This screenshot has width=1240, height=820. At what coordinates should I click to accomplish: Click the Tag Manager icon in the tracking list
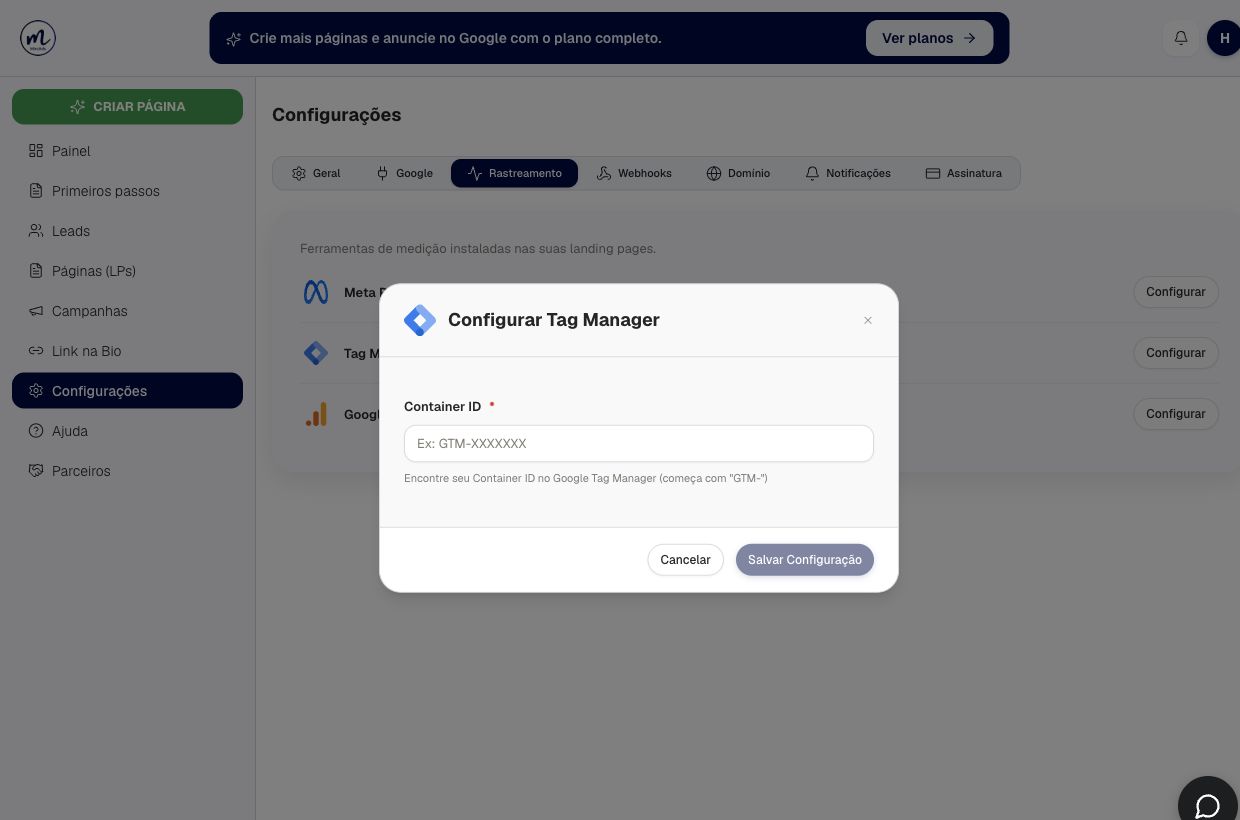tap(316, 353)
